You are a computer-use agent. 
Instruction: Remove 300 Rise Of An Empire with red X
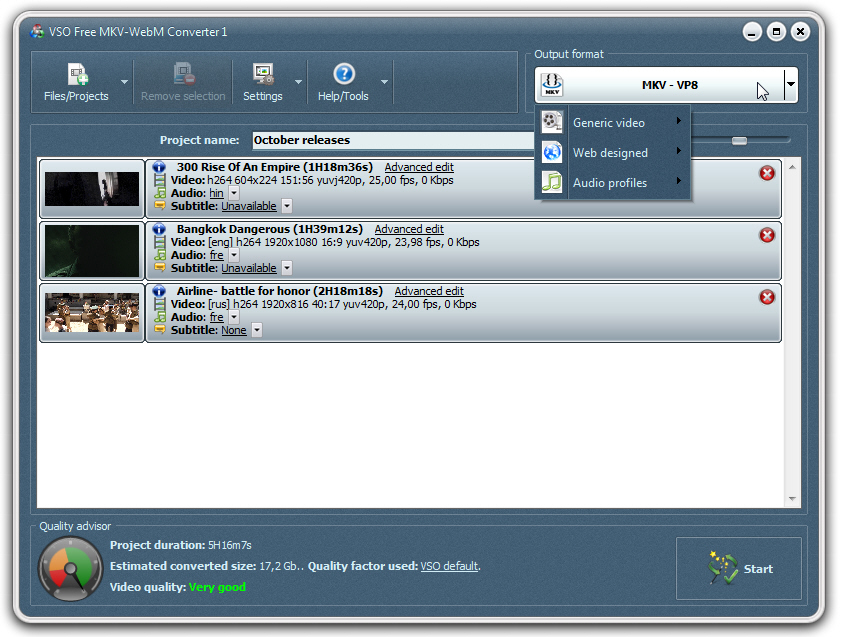point(767,173)
